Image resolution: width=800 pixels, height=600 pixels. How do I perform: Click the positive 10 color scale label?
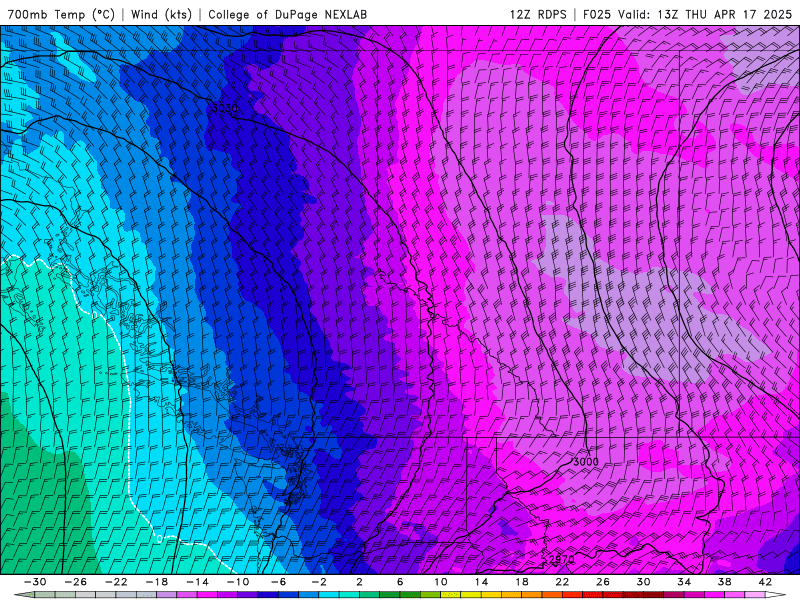pos(440,582)
